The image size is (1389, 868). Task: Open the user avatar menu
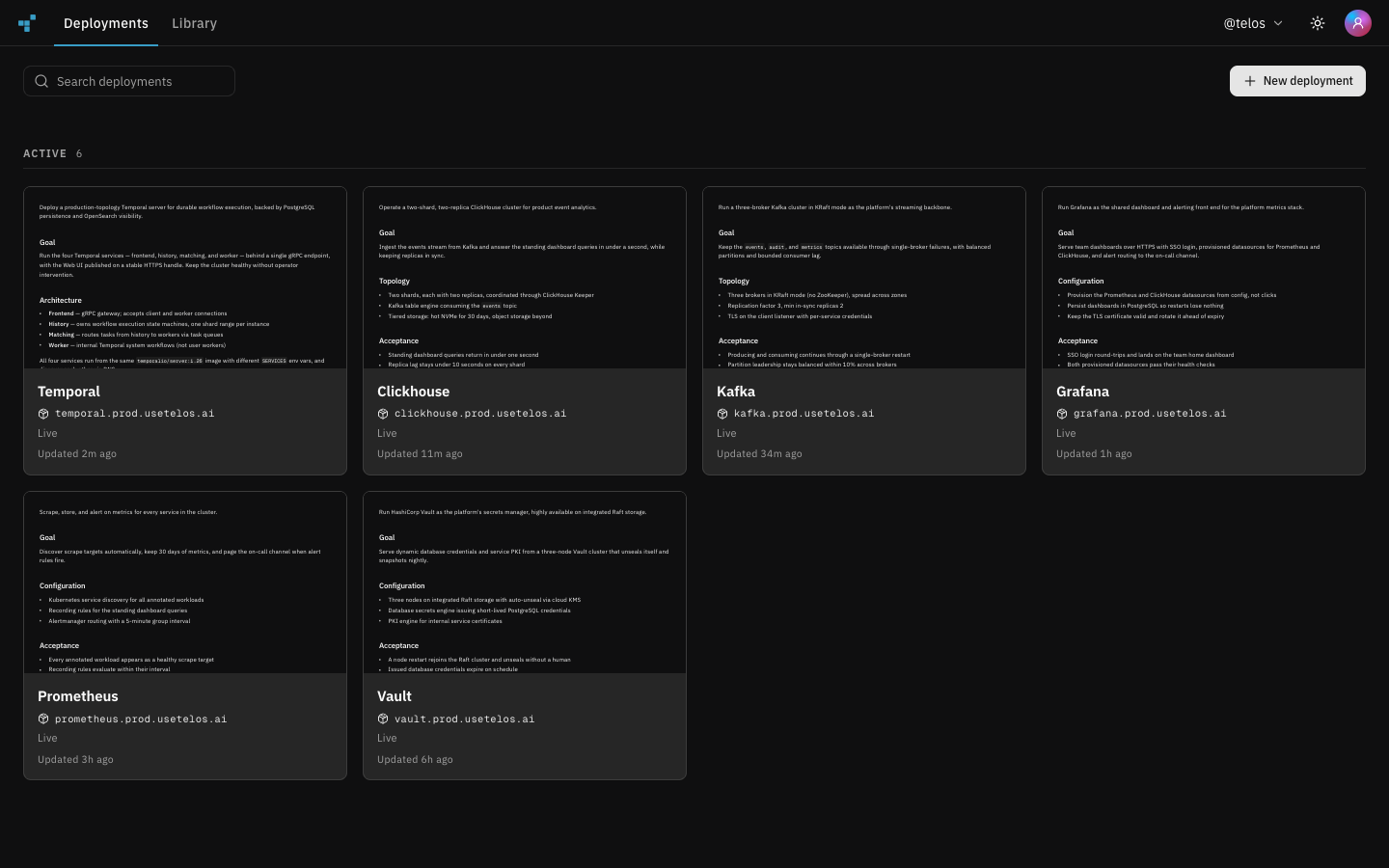click(1358, 23)
